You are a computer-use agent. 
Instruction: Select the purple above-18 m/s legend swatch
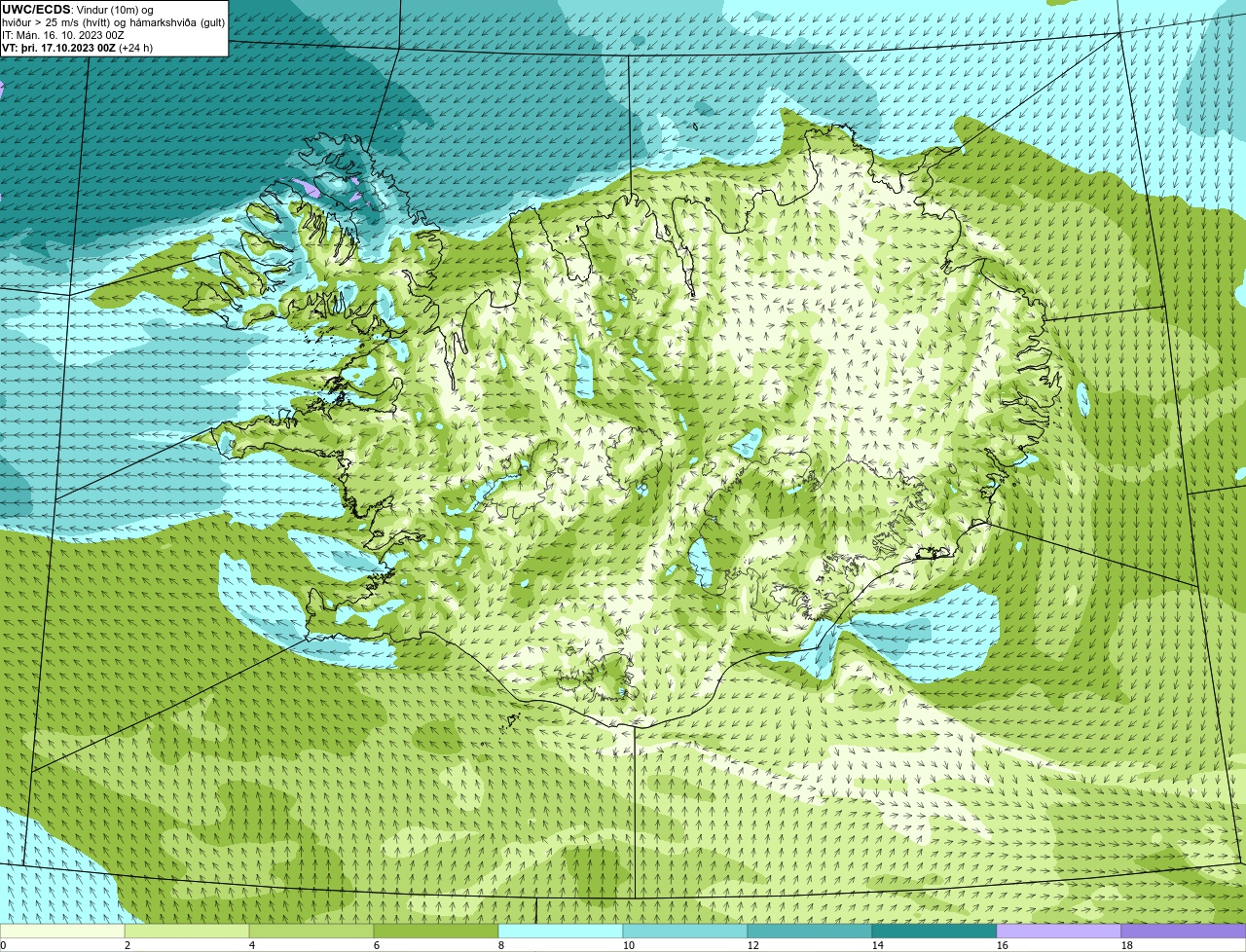pyautogui.click(x=1184, y=932)
